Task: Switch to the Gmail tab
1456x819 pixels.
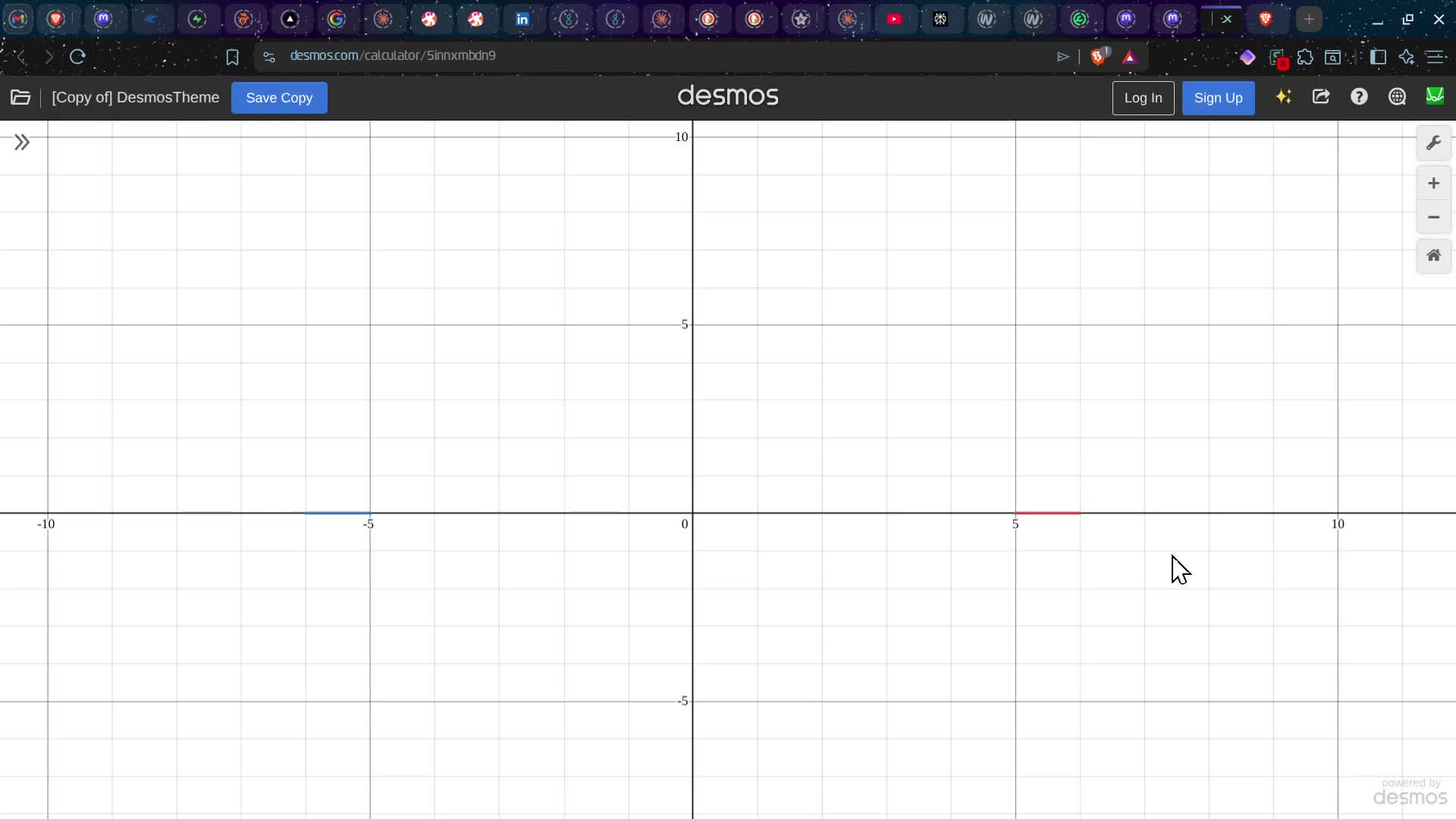Action: click(x=19, y=19)
